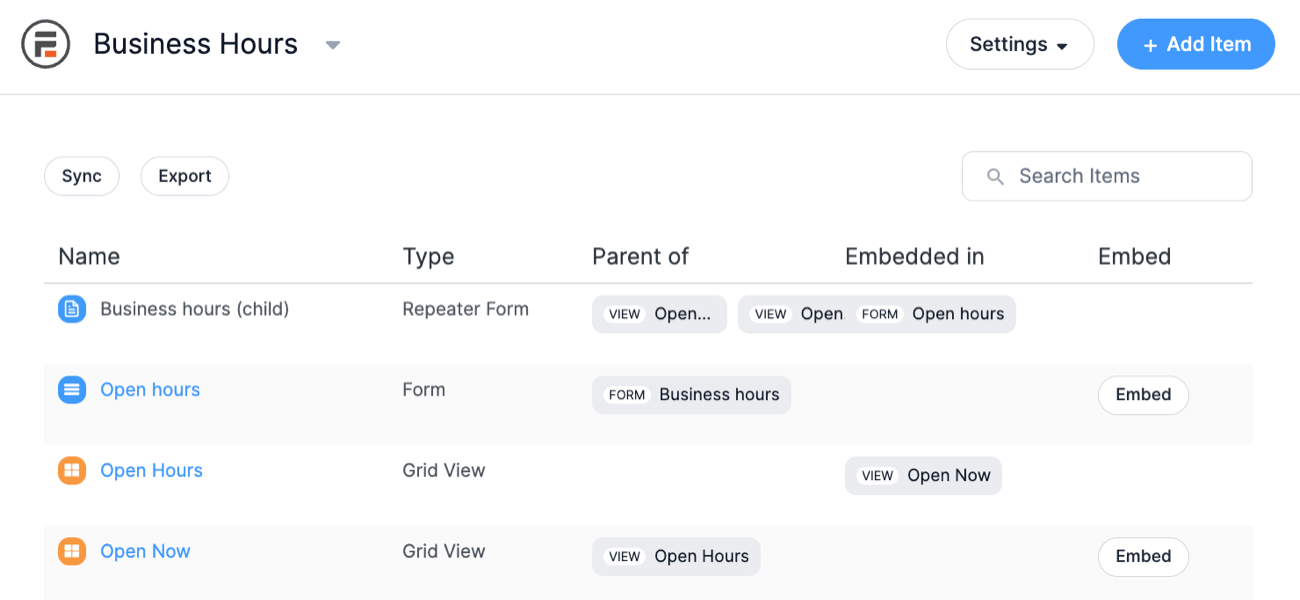Click FORM Open hours tag in Business hours (child) row
Viewport: 1300px width, 600px height.
[932, 314]
